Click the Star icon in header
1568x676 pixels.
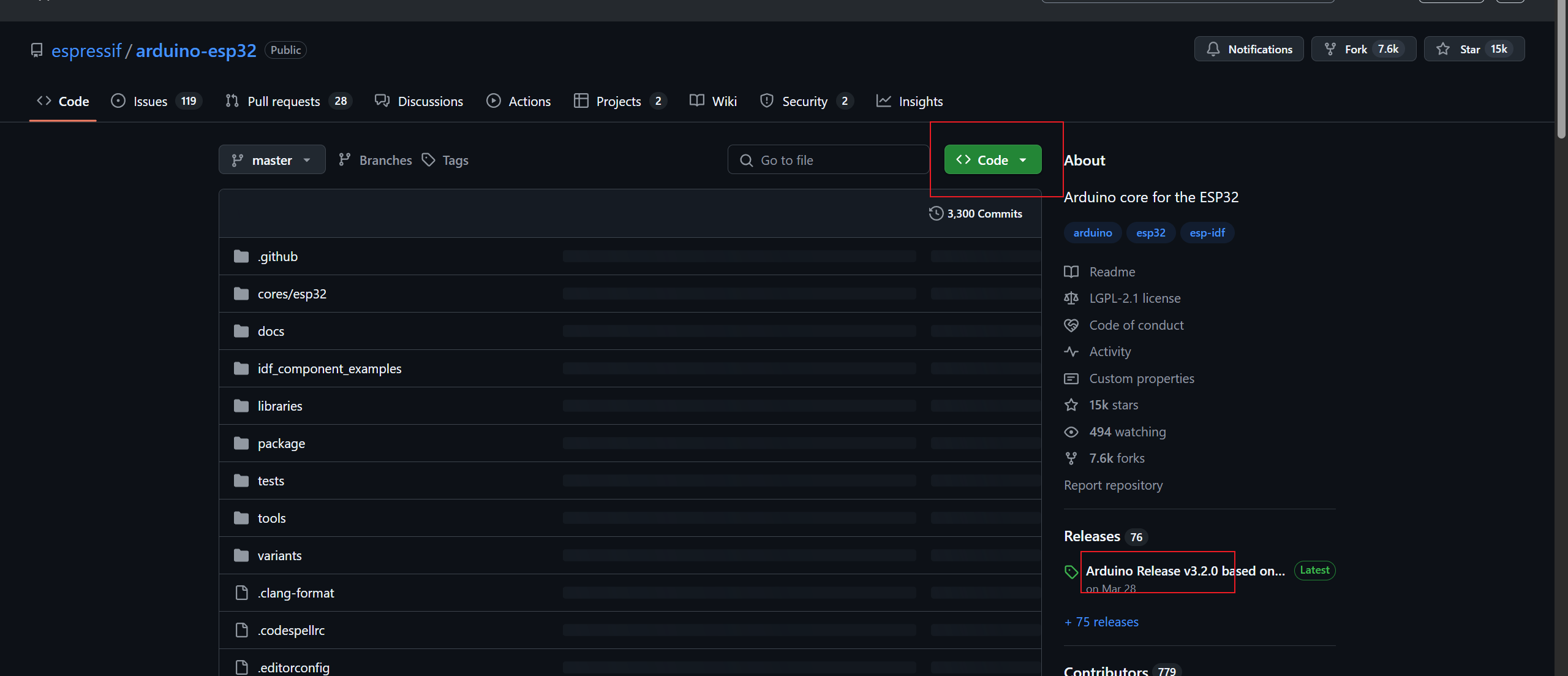tap(1443, 49)
